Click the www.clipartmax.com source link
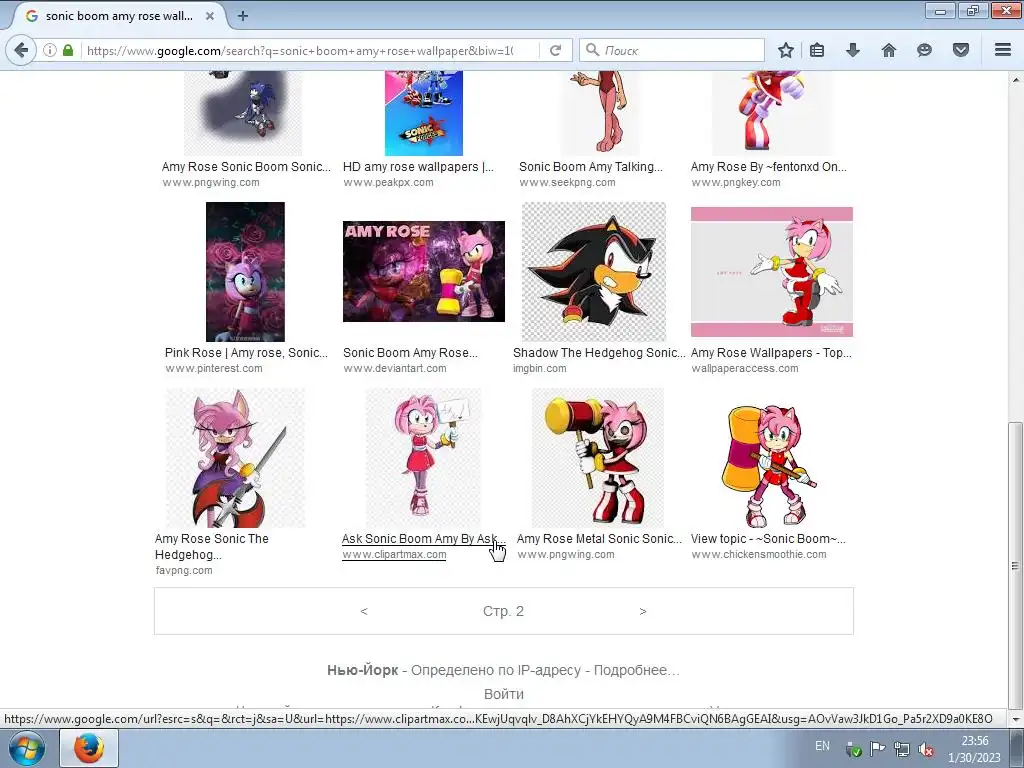This screenshot has height=768, width=1024. pyautogui.click(x=394, y=554)
